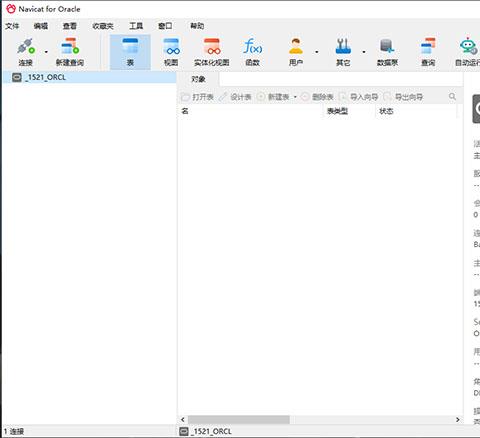The height and width of the screenshot is (438, 480).
Task: Open the 帮助 (Help) menu
Action: (x=197, y=26)
